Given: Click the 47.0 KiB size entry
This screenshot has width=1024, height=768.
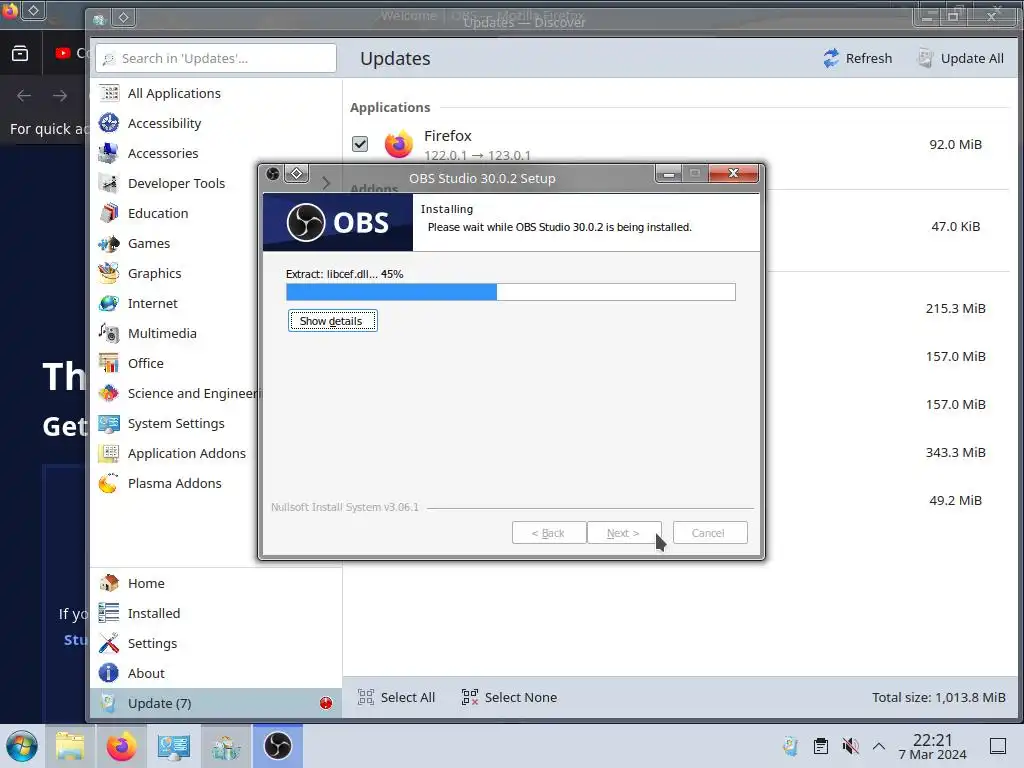Looking at the screenshot, I should 955,227.
